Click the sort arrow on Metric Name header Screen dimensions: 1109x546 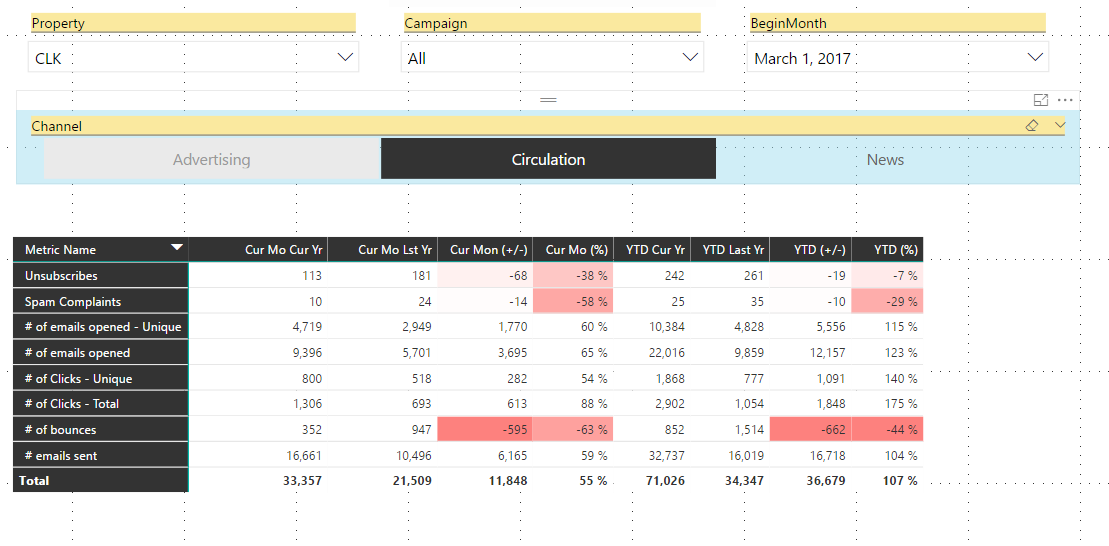coord(177,247)
